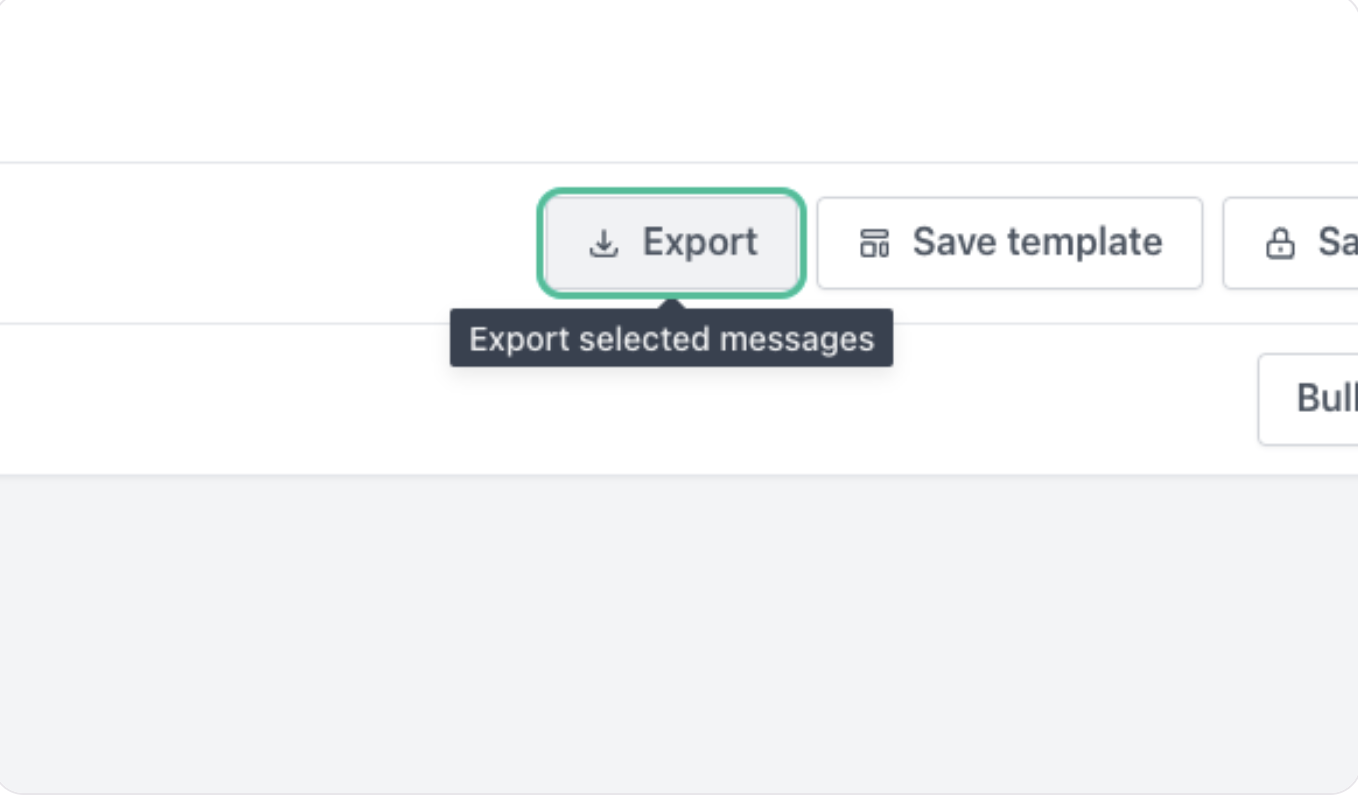Activate the green-outlined Export button
1358x796 pixels.
pos(671,243)
